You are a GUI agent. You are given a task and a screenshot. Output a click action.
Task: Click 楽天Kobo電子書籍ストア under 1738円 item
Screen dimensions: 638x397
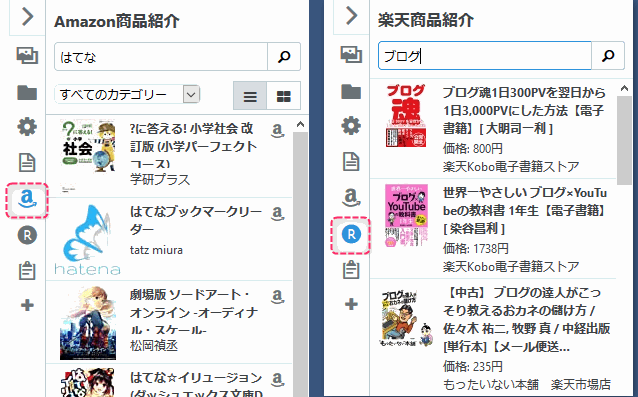511,266
